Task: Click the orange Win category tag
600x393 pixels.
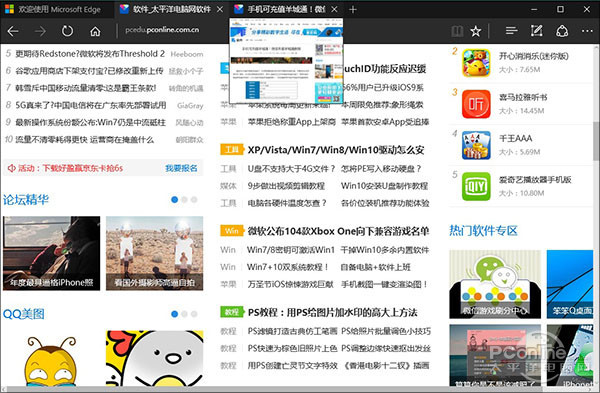Action: [x=232, y=230]
